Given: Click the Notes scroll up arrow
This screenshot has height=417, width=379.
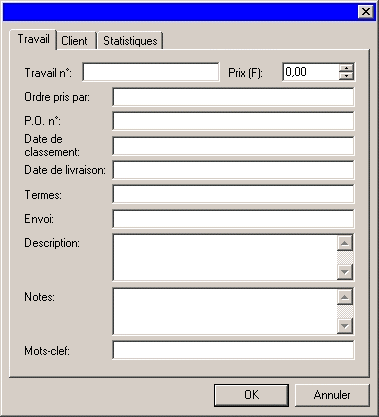Looking at the screenshot, I should [345, 297].
